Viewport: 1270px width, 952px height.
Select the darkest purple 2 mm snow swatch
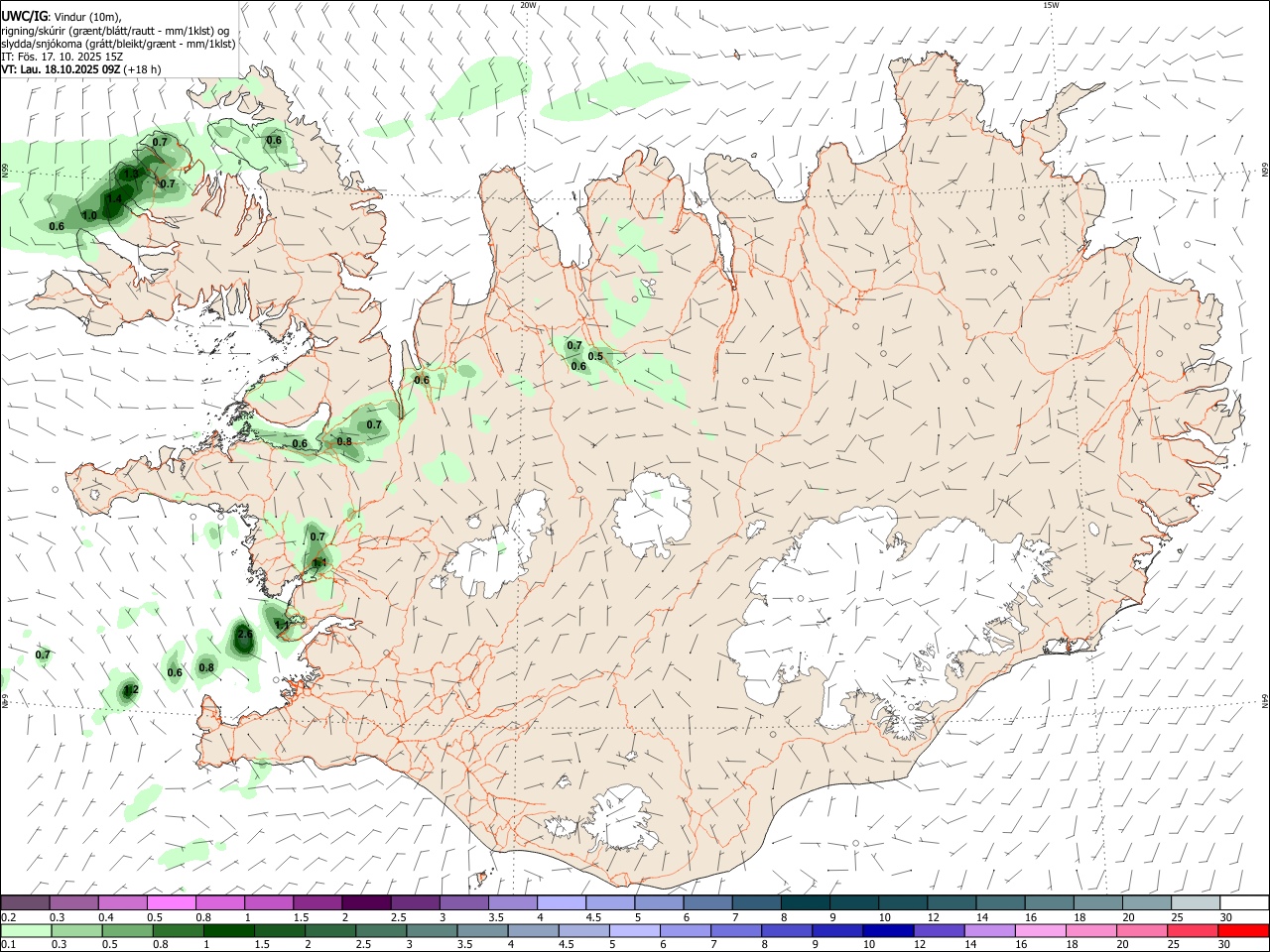point(366,902)
